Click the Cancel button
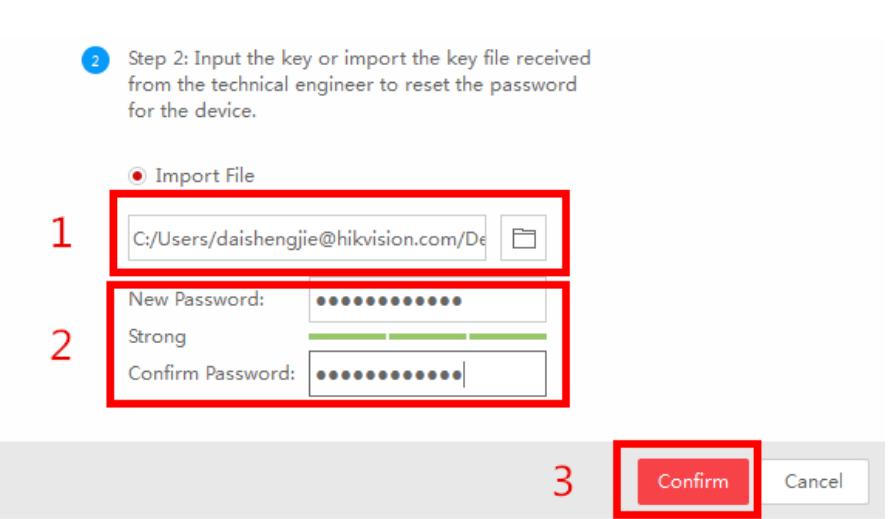The width and height of the screenshot is (889, 519). 813,481
